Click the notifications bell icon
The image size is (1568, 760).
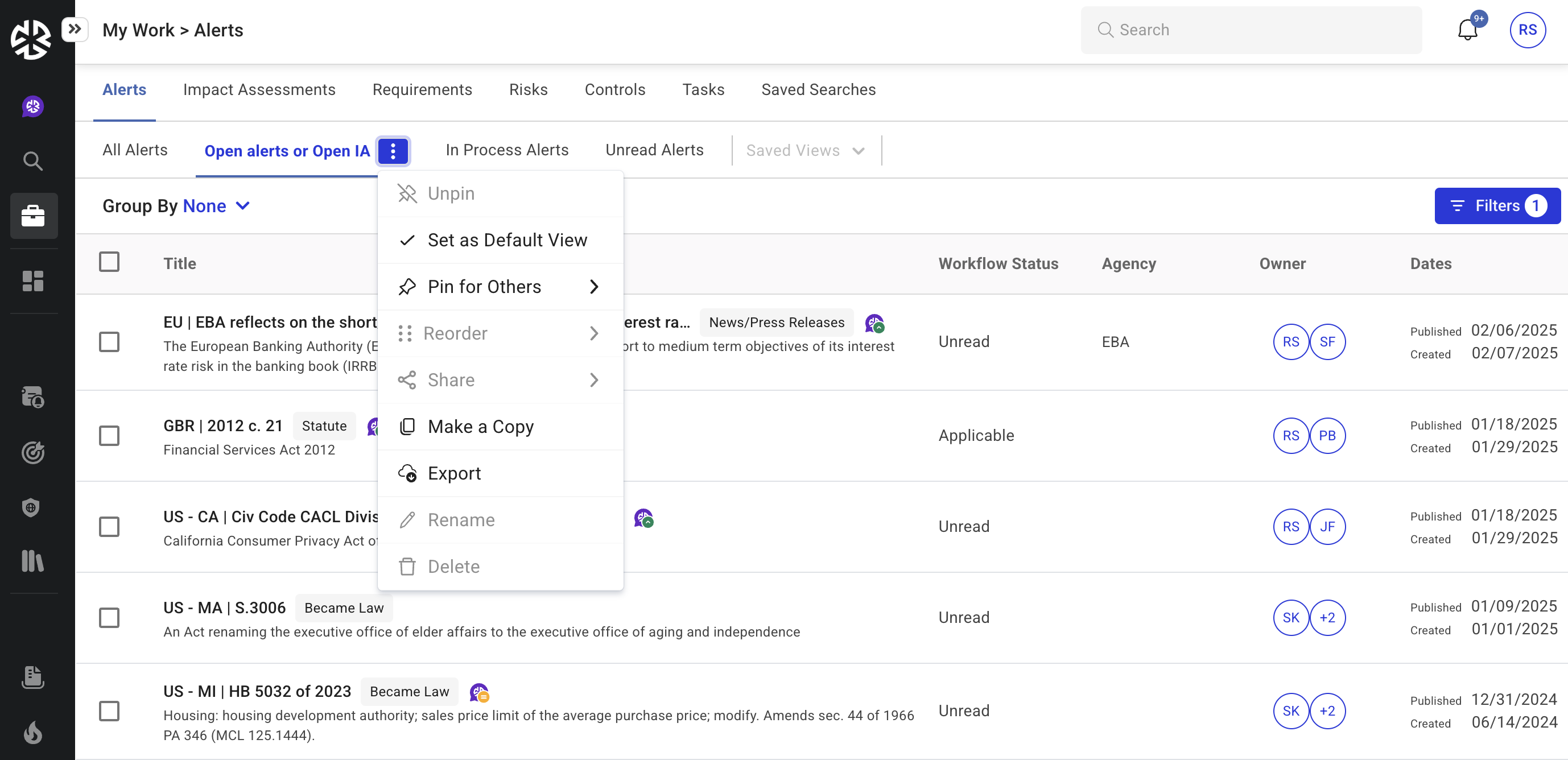click(1467, 30)
